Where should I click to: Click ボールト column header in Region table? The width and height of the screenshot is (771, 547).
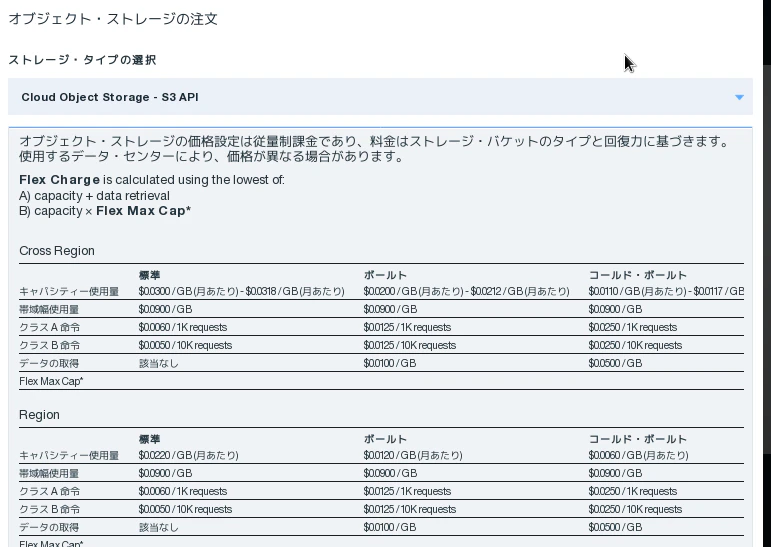pyautogui.click(x=385, y=439)
